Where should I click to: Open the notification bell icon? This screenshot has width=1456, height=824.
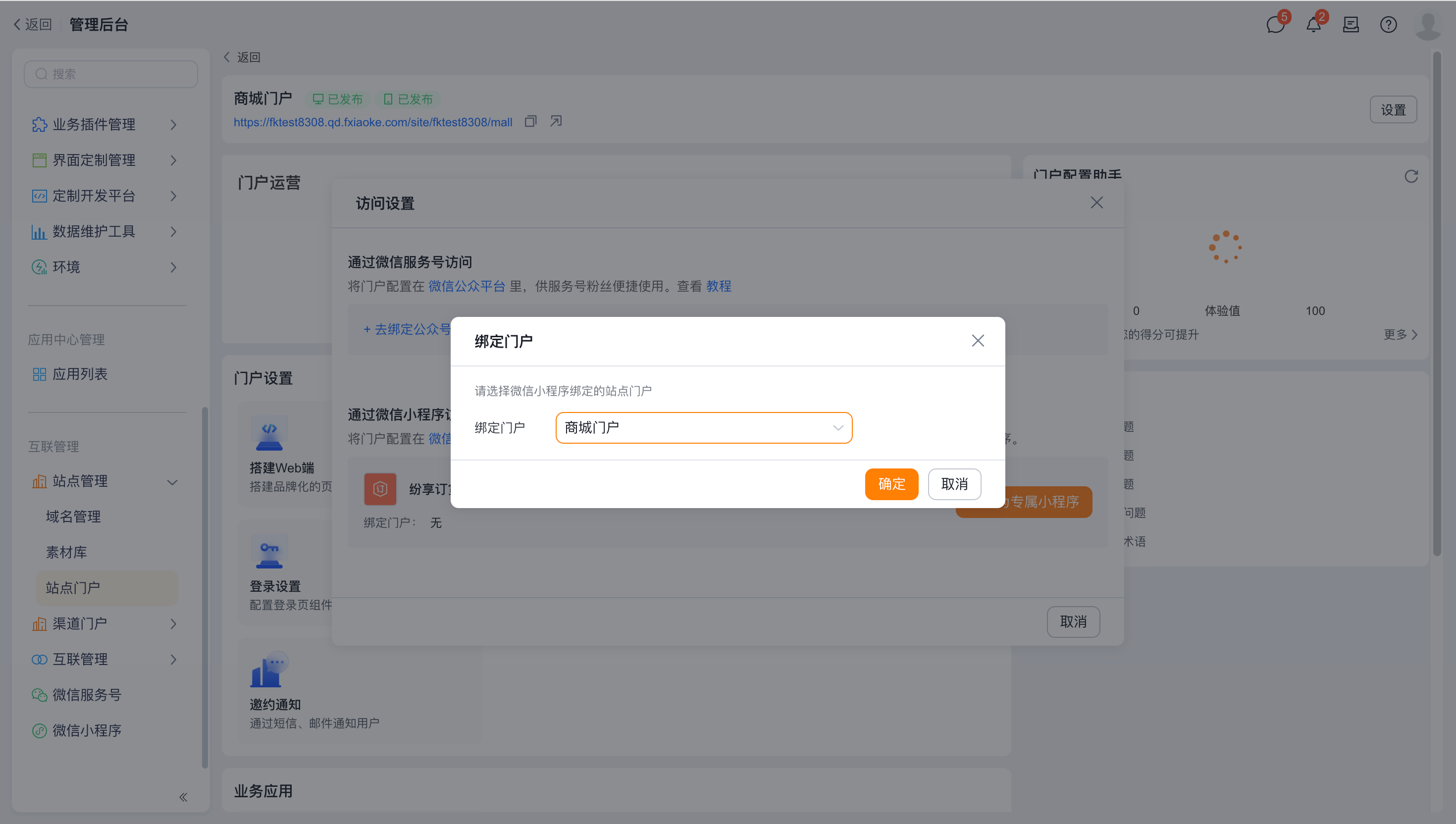[1313, 25]
